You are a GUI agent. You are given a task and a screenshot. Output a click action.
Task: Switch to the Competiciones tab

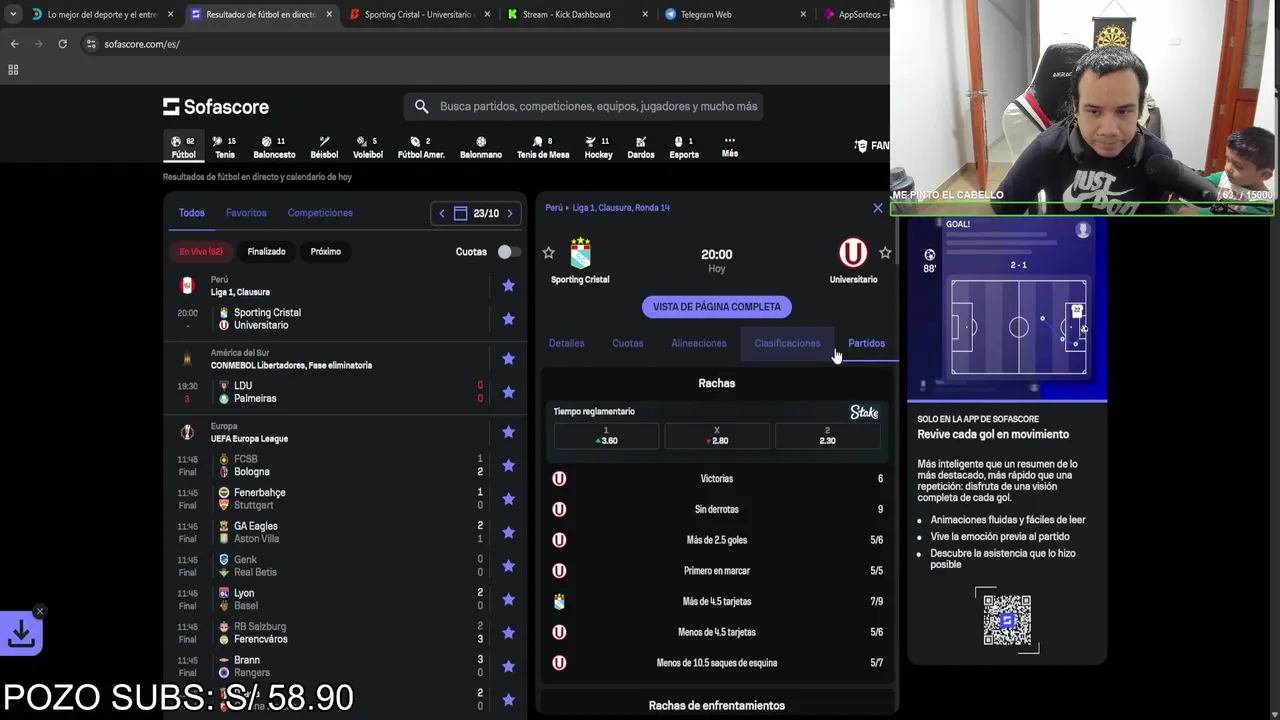[x=320, y=213]
